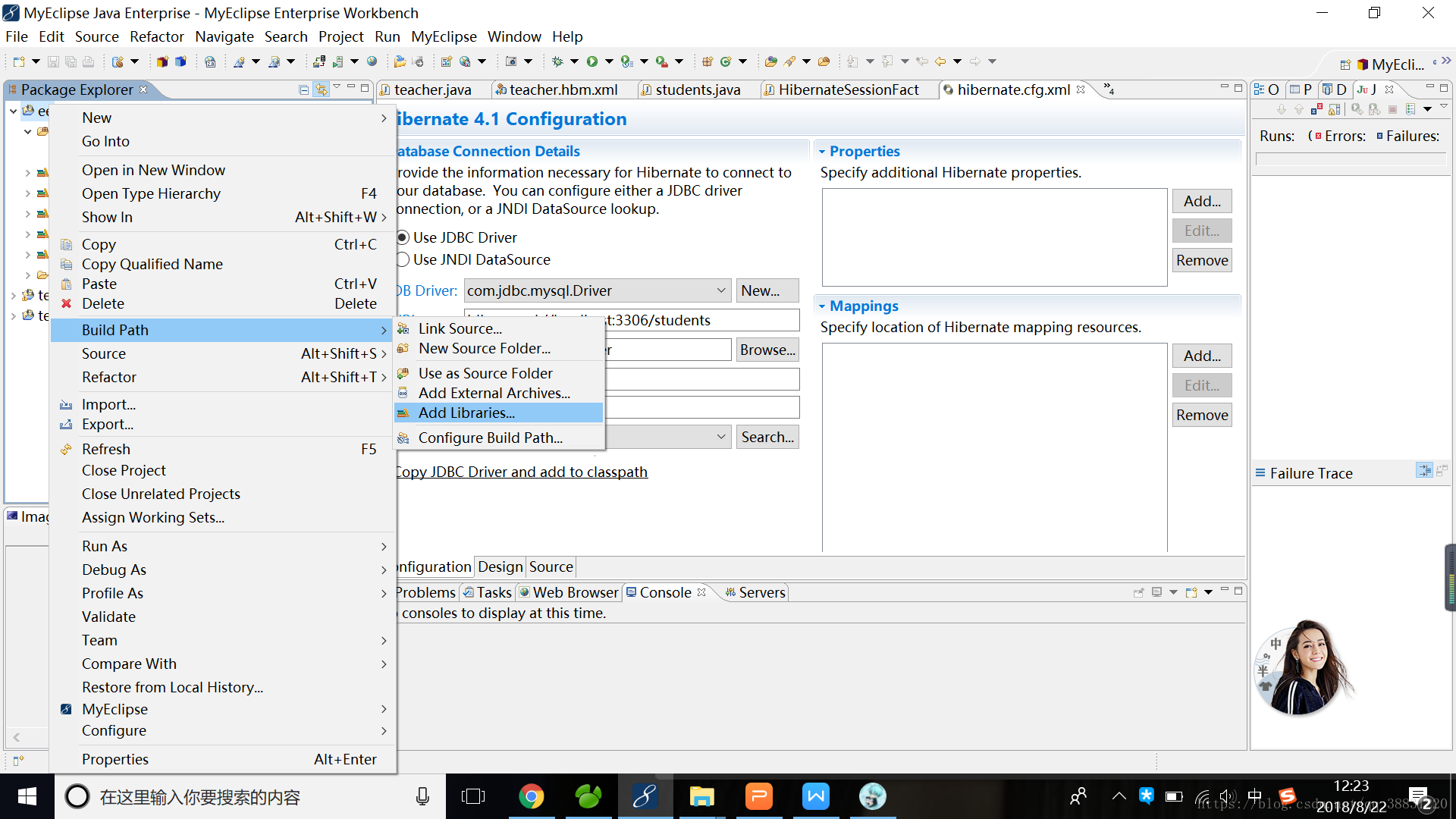Close the hibernate.cfg.xml editor tab

[1081, 89]
